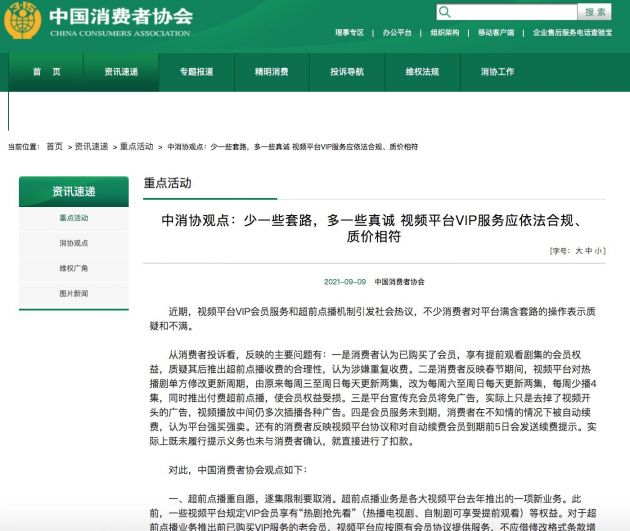Select 重点活动 in the sidebar
This screenshot has height=531, width=630.
click(74, 218)
